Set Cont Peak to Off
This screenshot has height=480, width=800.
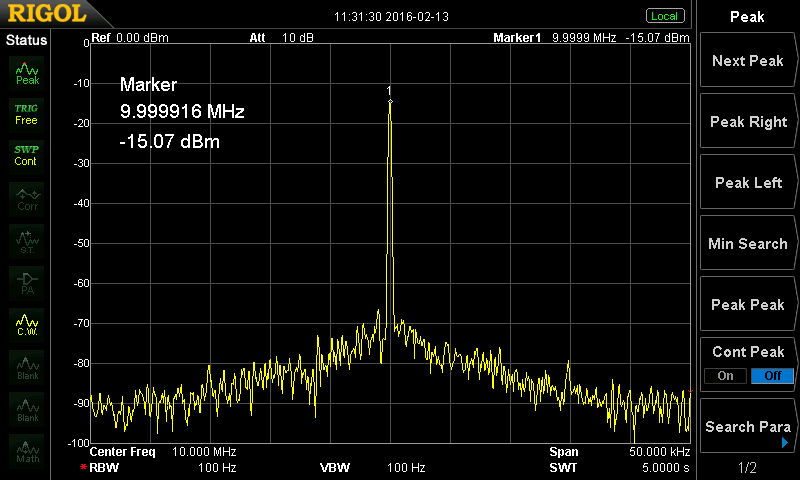(771, 376)
